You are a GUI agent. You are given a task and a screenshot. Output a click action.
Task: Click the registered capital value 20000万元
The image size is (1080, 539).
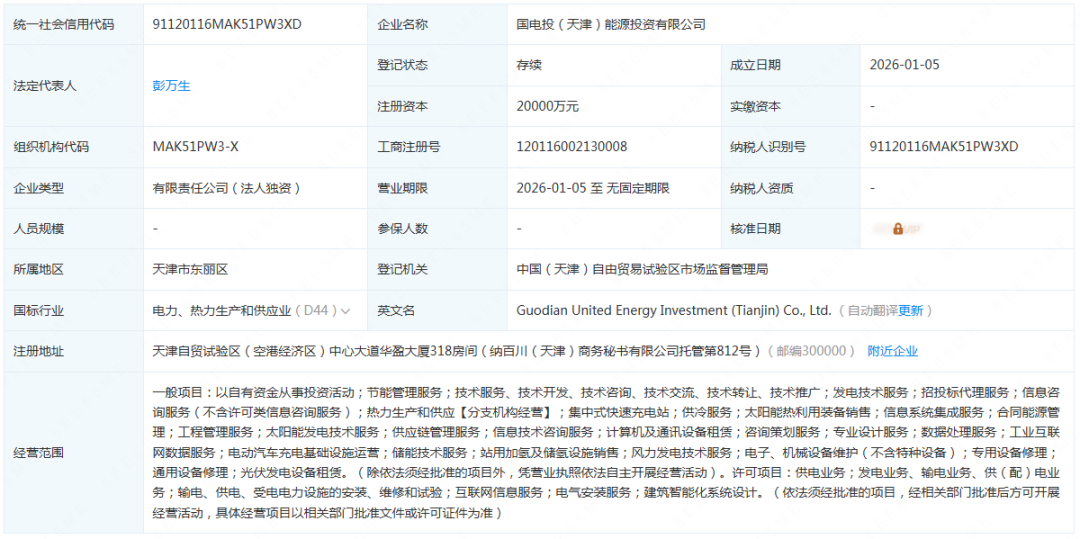pos(547,106)
